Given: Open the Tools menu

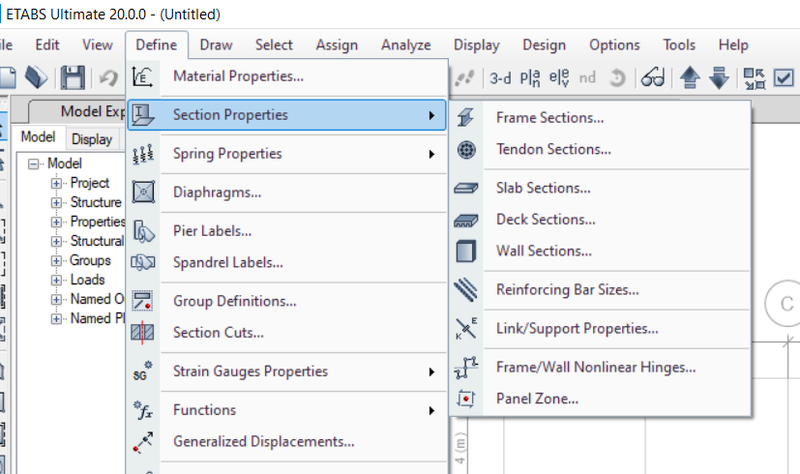Looking at the screenshot, I should [679, 45].
